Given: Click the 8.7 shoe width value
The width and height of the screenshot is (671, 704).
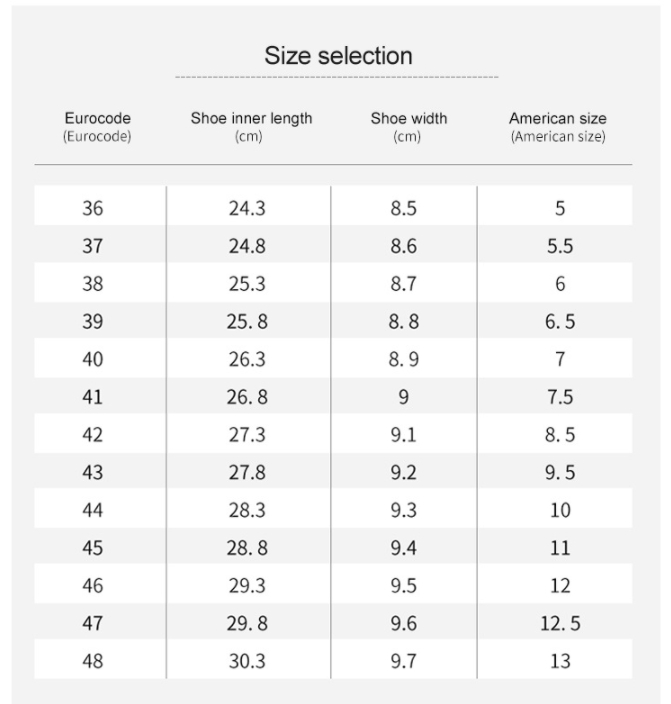Looking at the screenshot, I should [403, 284].
